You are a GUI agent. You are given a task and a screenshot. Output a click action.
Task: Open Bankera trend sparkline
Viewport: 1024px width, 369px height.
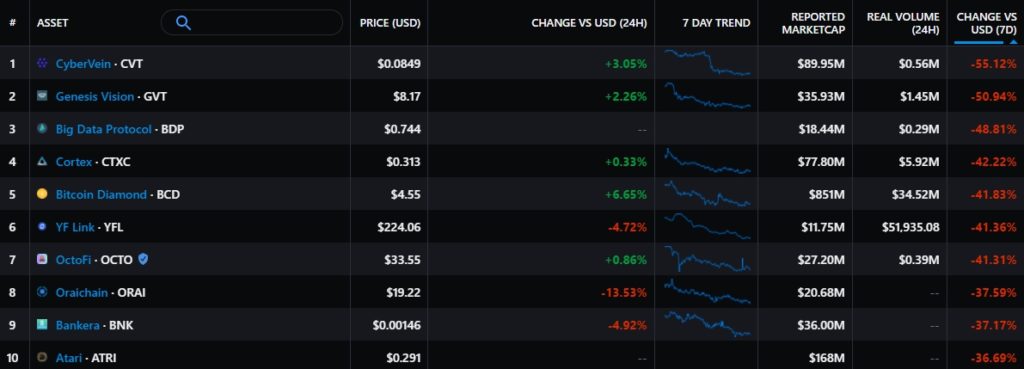click(707, 325)
